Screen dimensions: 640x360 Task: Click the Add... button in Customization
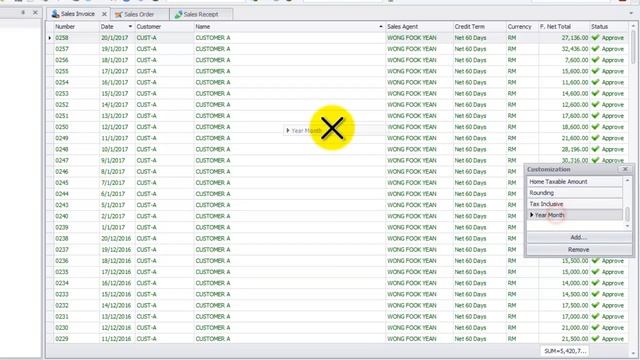(x=579, y=237)
